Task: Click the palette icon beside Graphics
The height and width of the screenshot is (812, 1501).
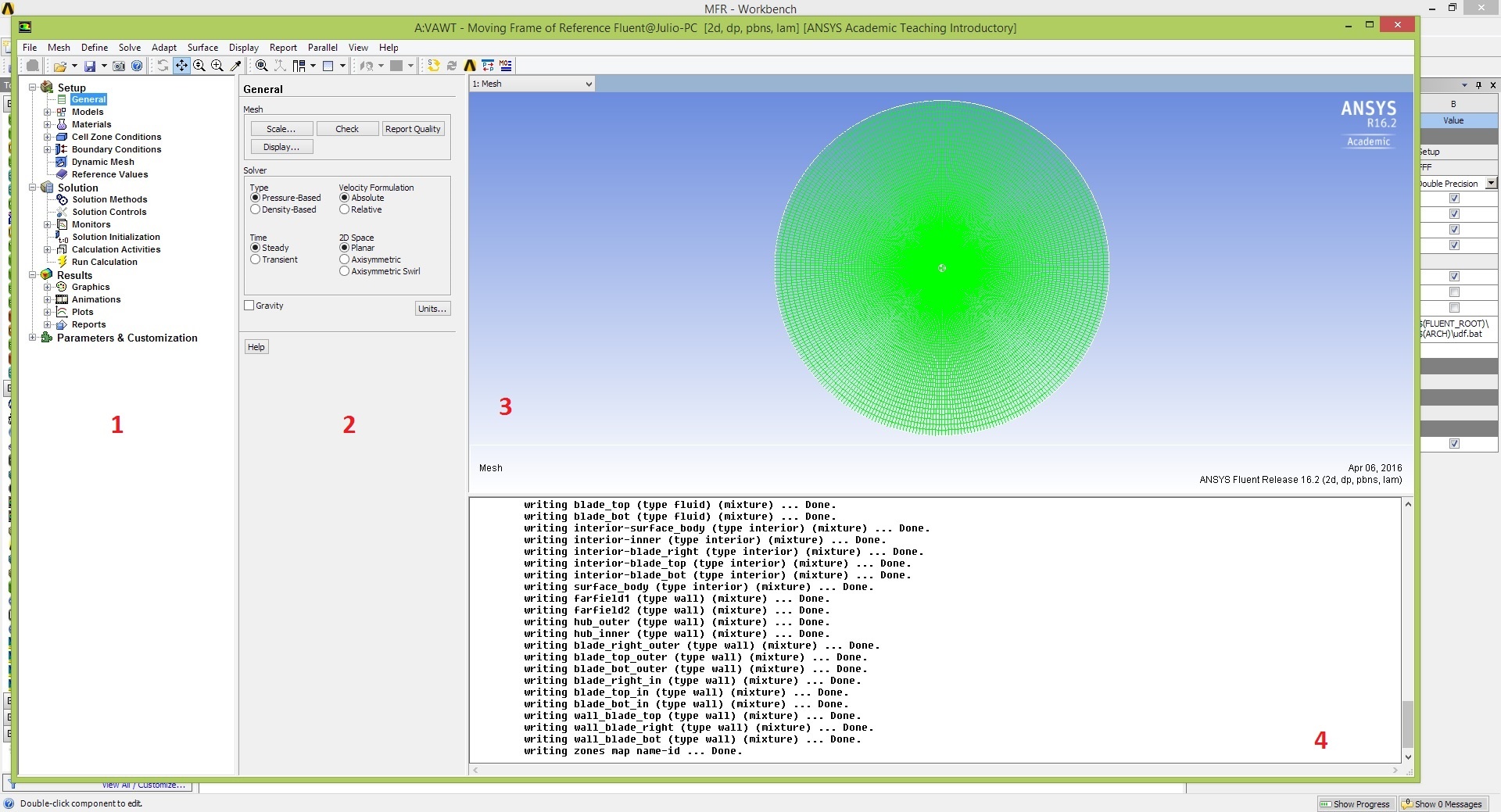Action: coord(62,287)
